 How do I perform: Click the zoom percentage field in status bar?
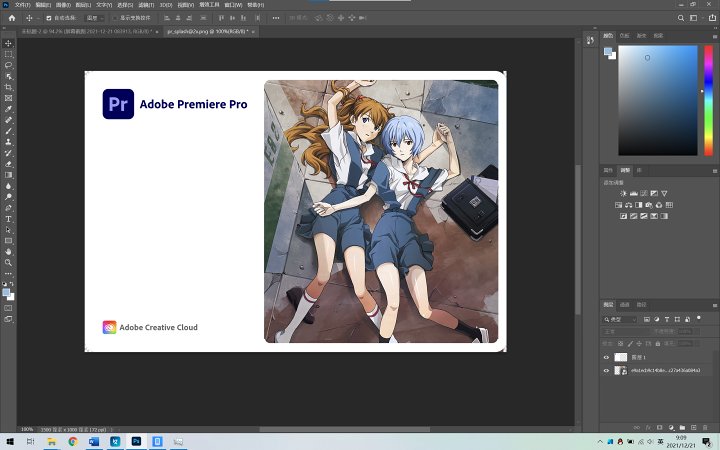pos(27,429)
